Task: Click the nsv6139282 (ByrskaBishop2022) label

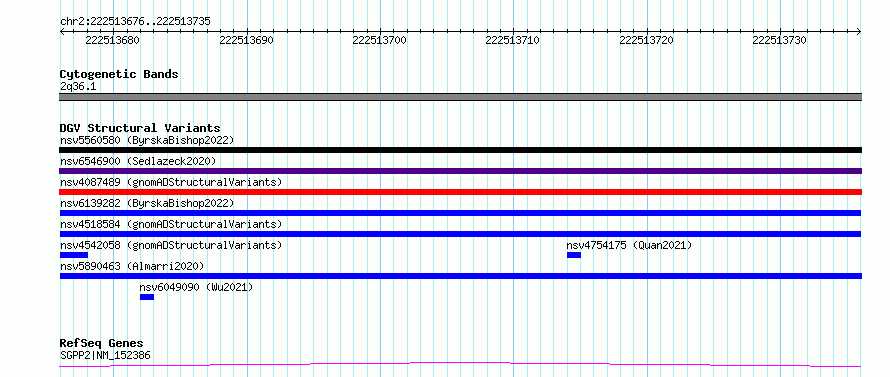Action: (147, 203)
